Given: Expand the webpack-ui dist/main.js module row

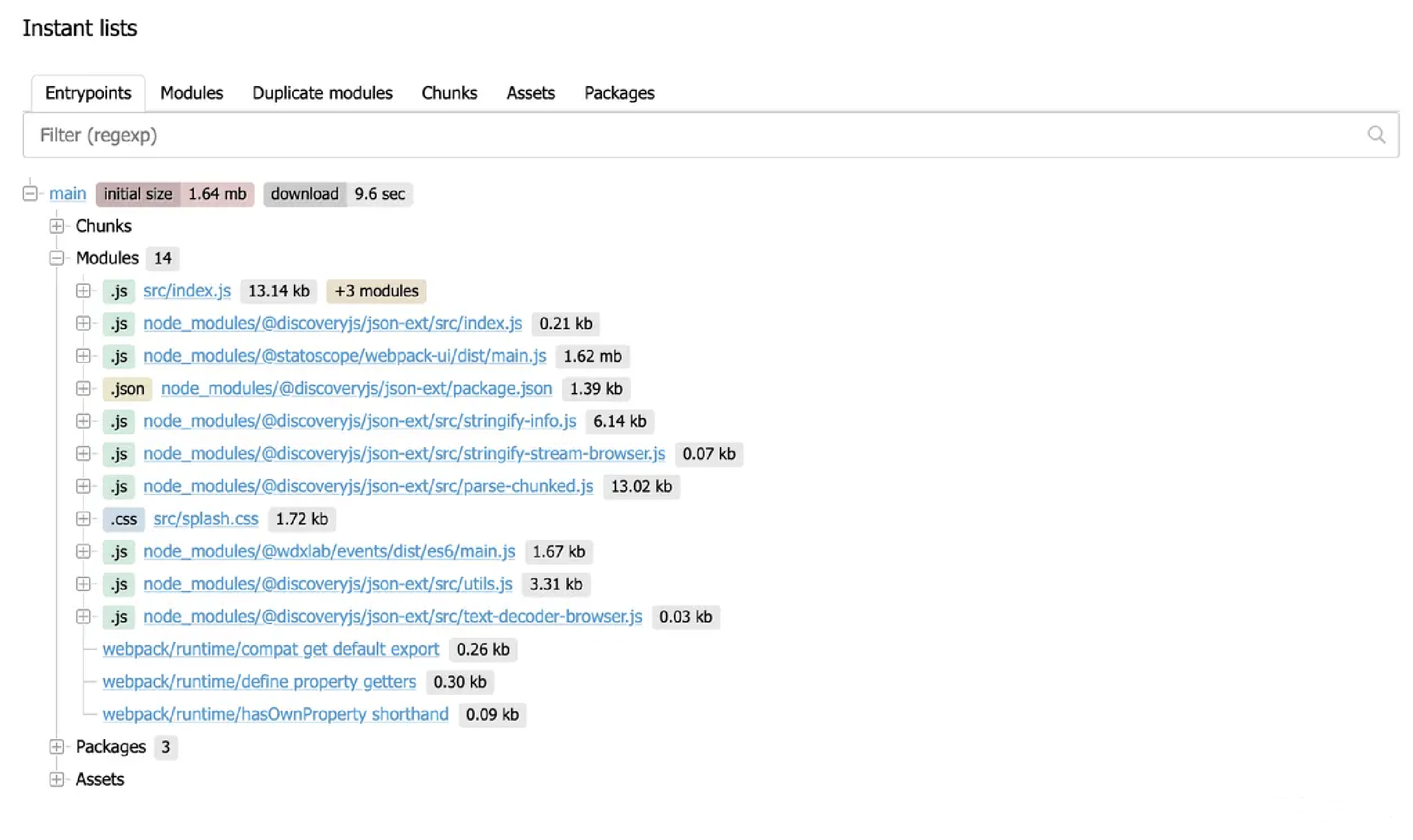Looking at the screenshot, I should [x=84, y=356].
